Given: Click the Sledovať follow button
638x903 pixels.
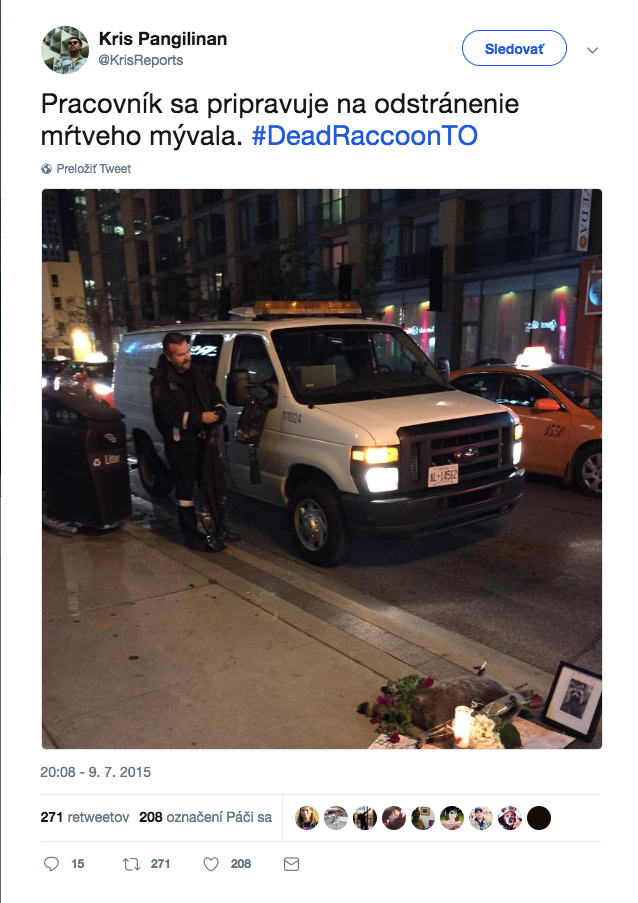Looking at the screenshot, I should coord(514,48).
